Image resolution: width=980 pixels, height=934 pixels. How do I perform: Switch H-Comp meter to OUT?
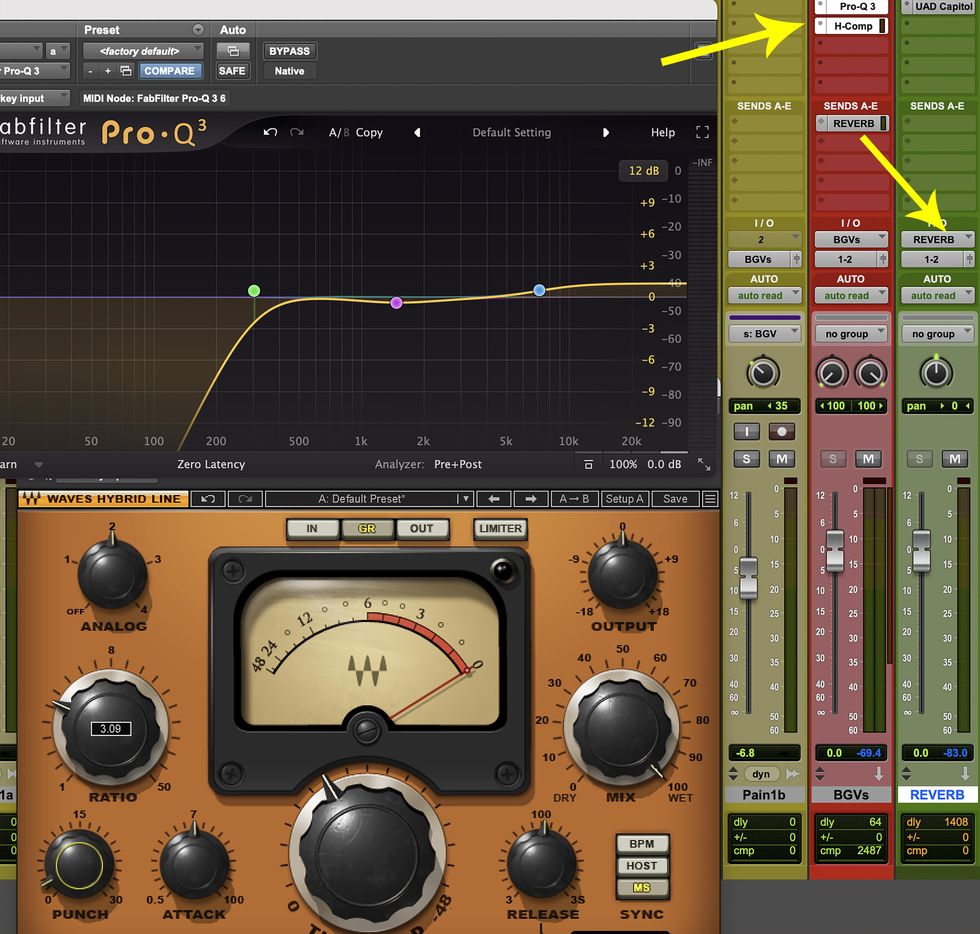(422, 529)
